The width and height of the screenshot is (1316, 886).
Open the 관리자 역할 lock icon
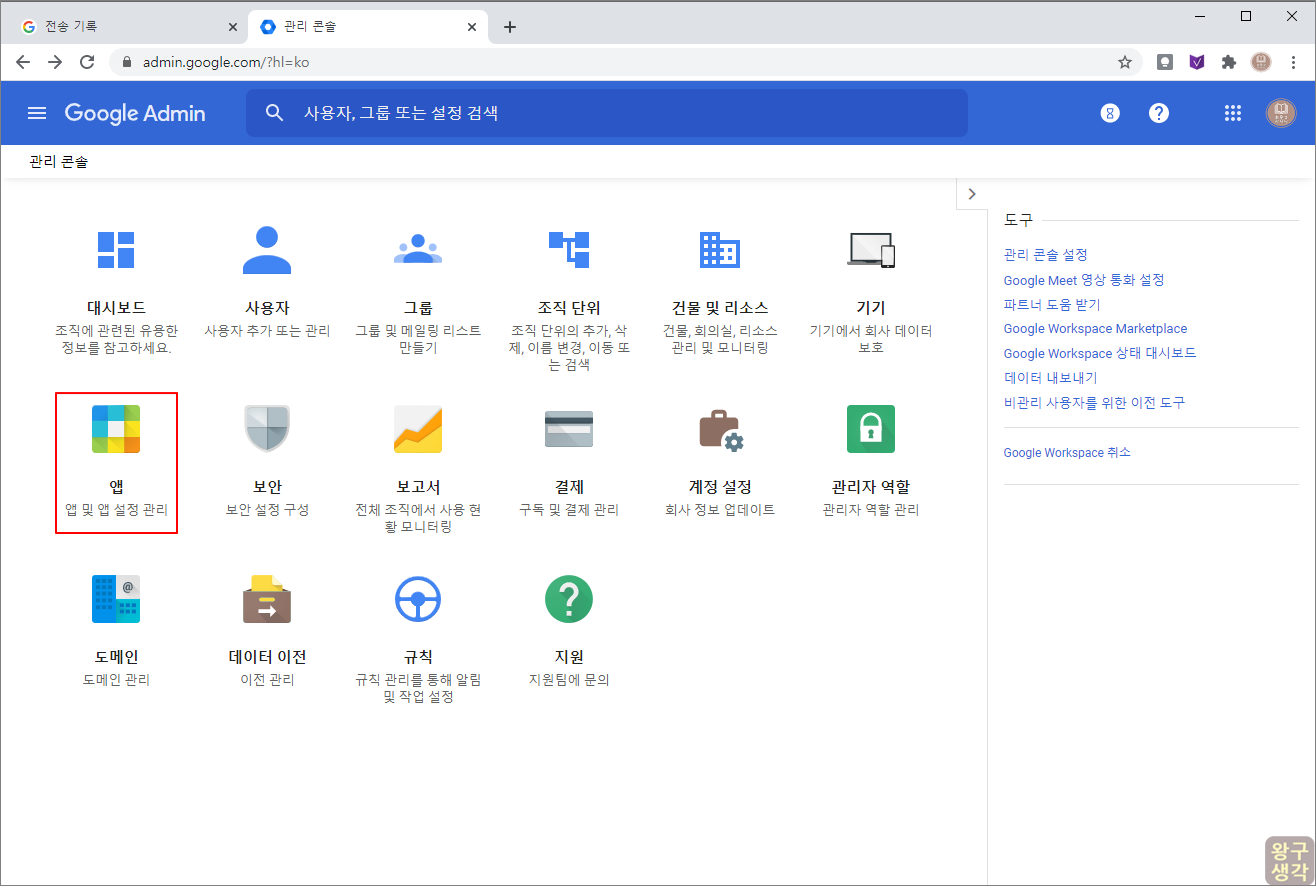[871, 429]
